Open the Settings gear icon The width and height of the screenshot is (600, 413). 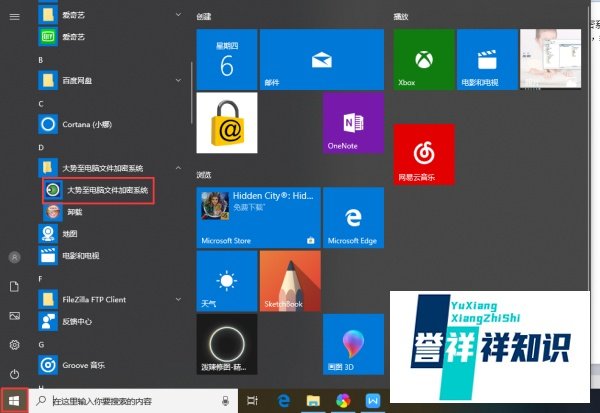[15, 345]
